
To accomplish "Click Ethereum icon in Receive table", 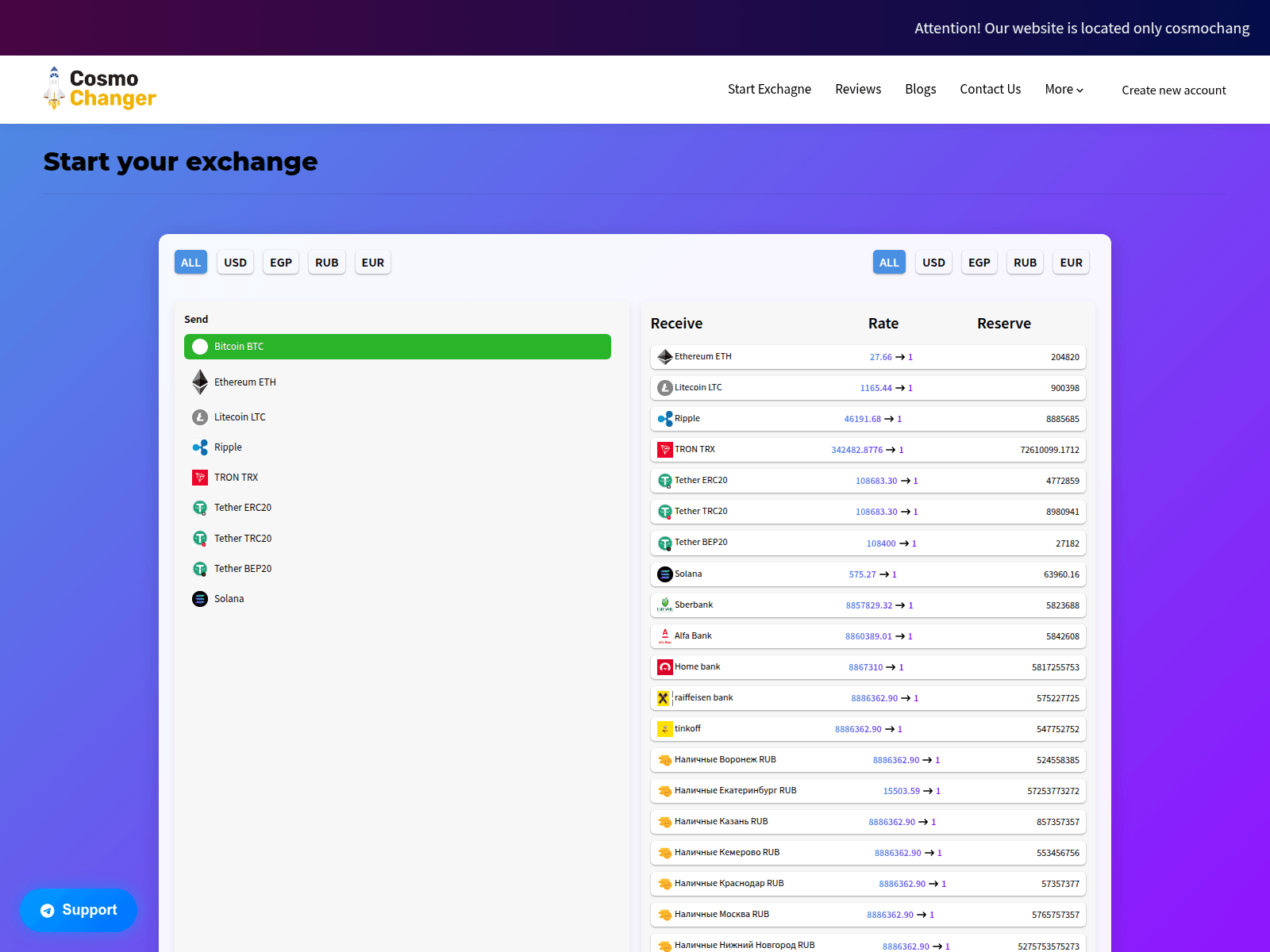I will coord(665,357).
